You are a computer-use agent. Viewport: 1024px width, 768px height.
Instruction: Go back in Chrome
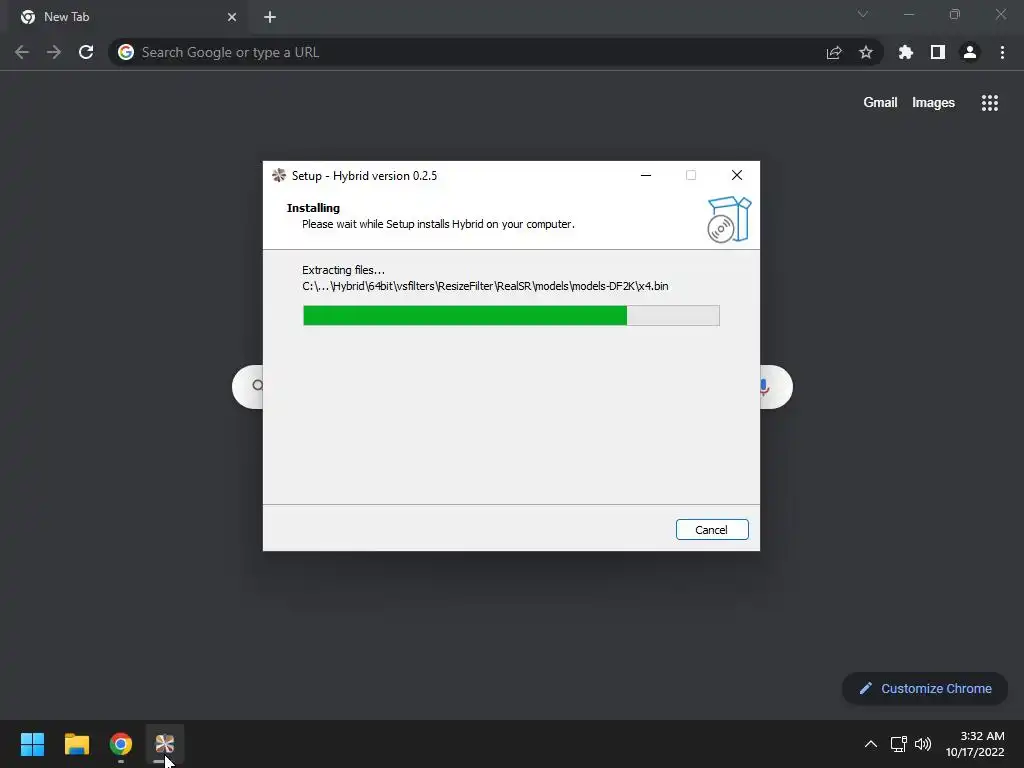(22, 52)
